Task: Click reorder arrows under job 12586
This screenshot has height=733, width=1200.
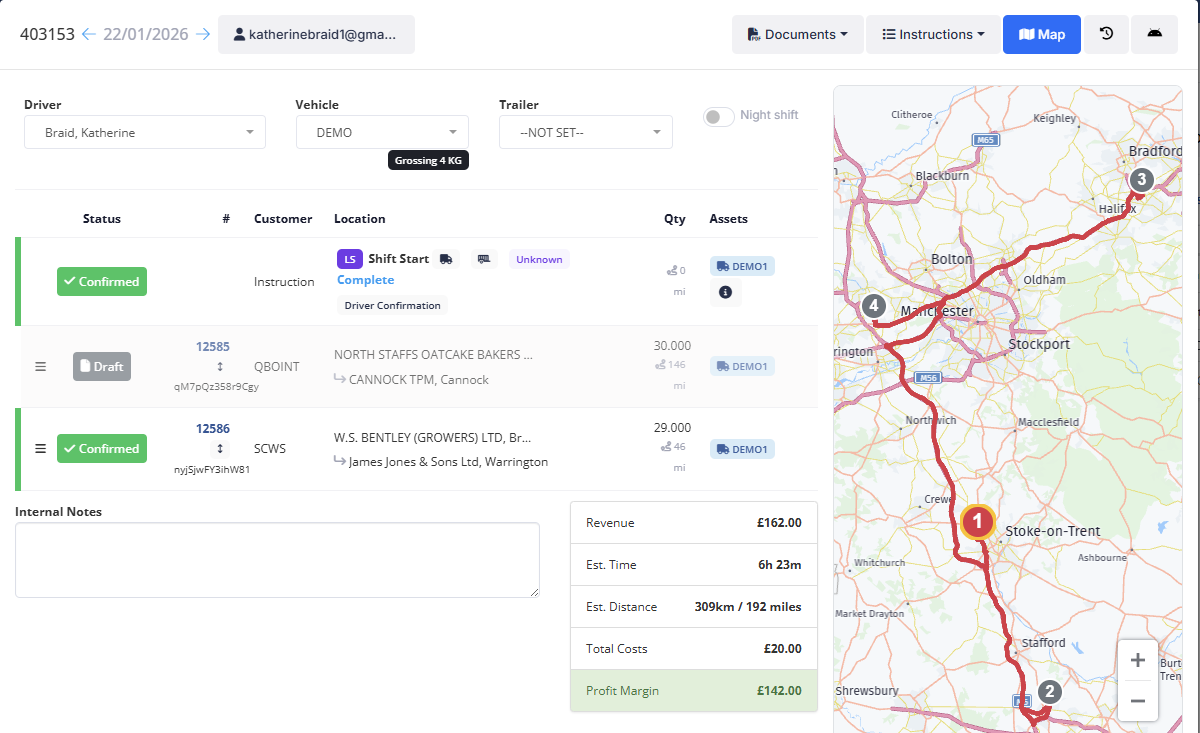Action: (220, 449)
